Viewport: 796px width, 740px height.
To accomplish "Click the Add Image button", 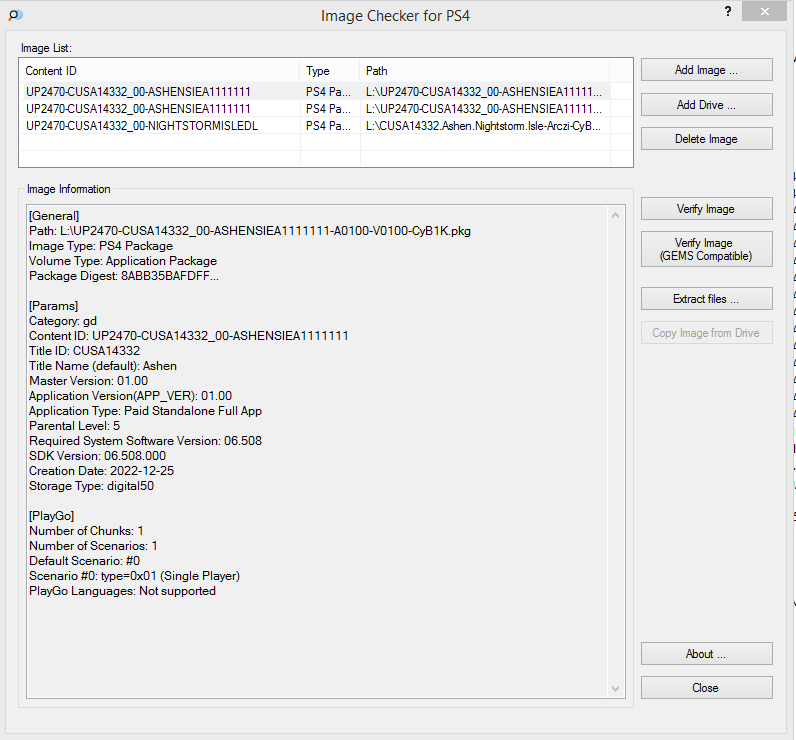I will (706, 70).
